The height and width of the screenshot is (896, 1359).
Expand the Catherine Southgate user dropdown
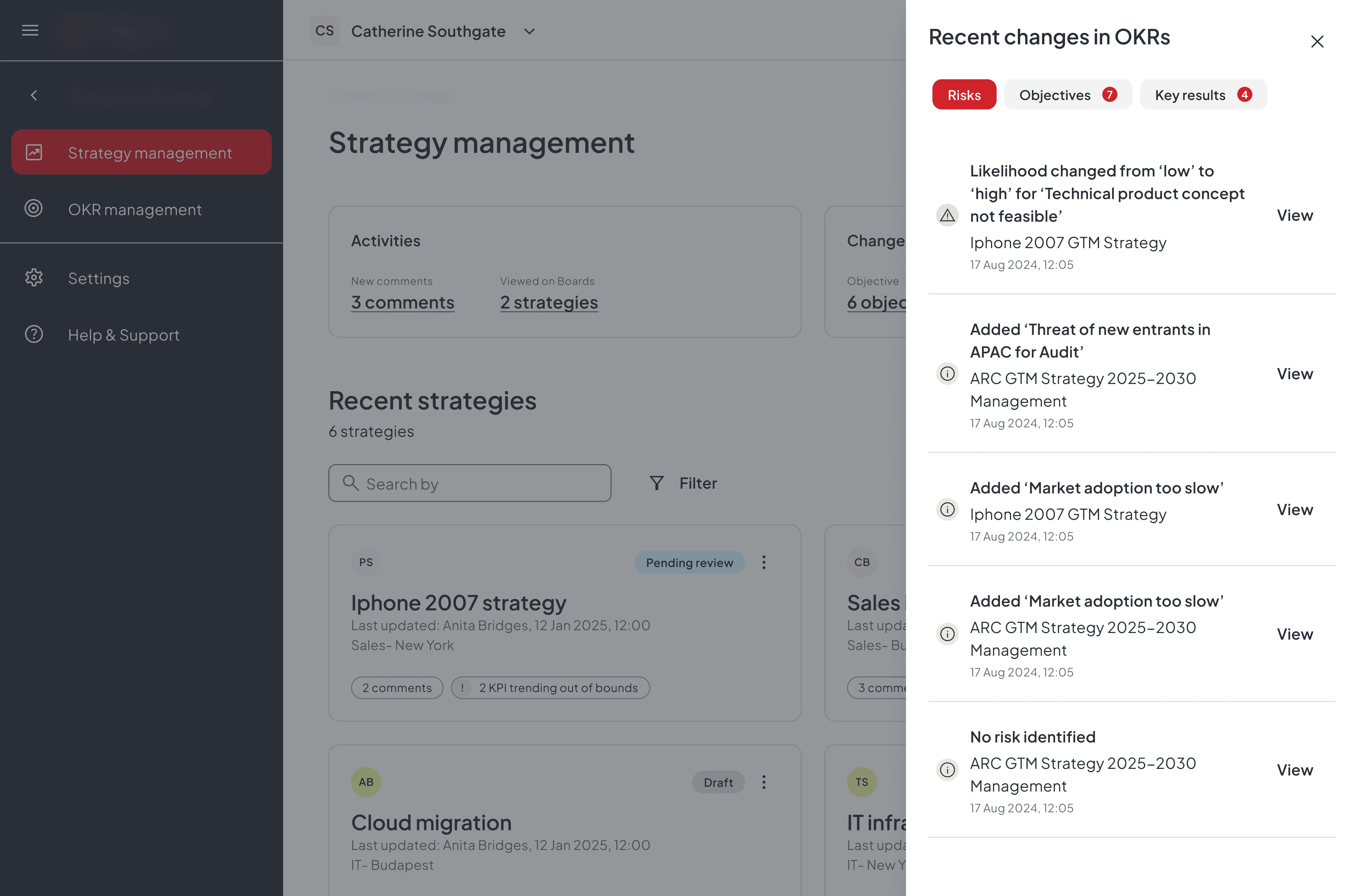point(529,31)
